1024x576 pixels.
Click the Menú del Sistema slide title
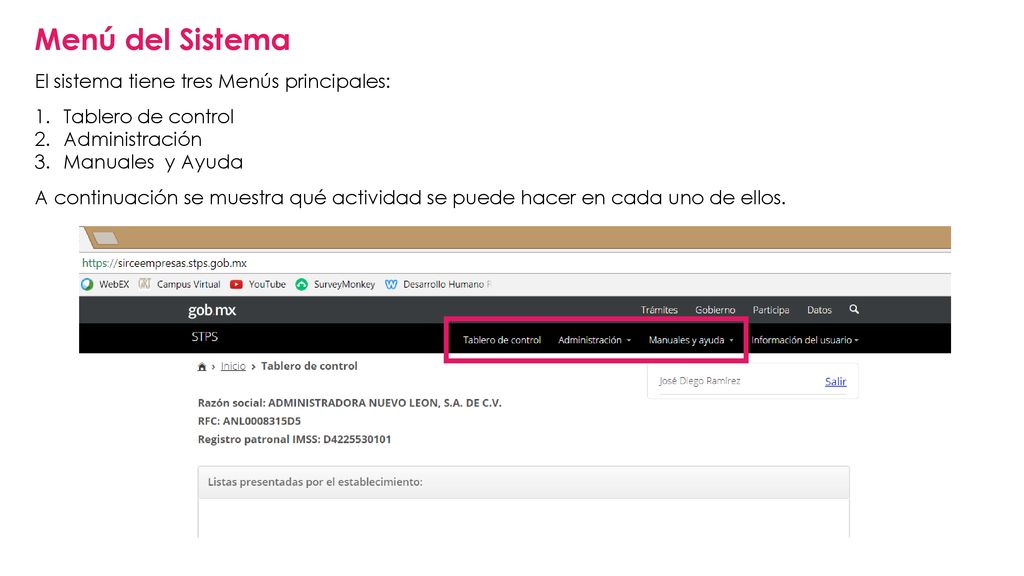(162, 40)
